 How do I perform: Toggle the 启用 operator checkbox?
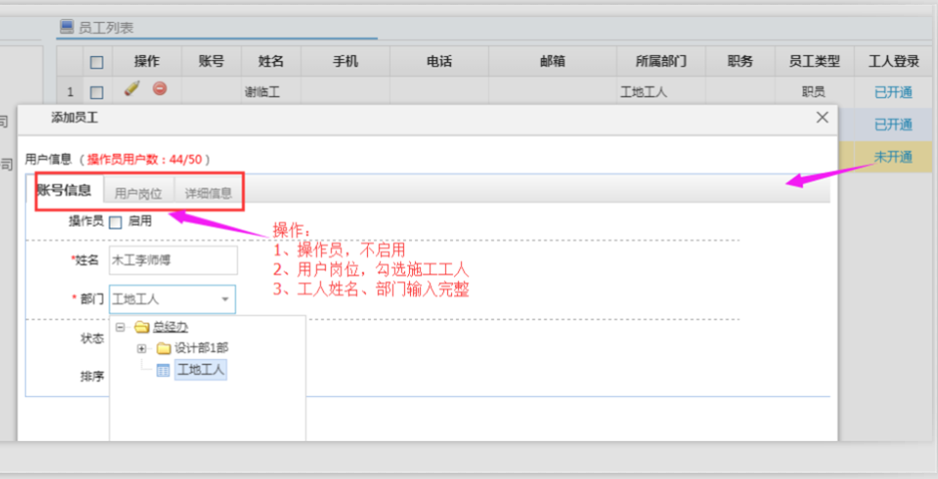[x=115, y=222]
